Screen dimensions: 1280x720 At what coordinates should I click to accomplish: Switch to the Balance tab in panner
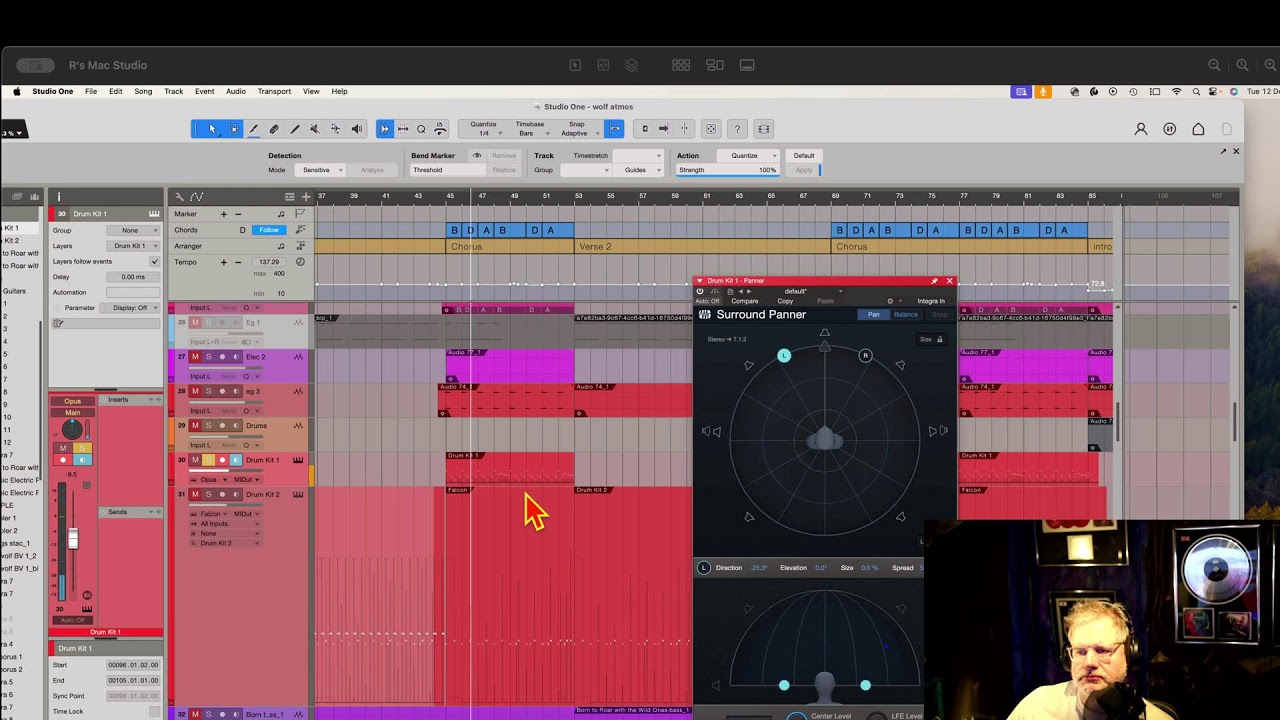(905, 315)
